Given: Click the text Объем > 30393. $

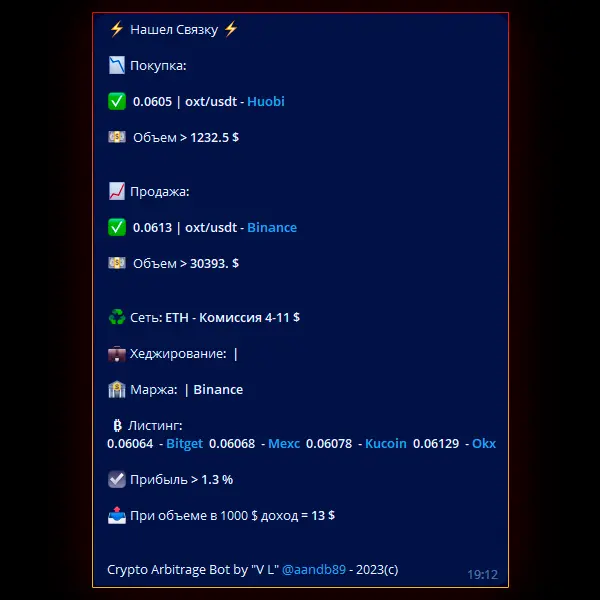Looking at the screenshot, I should (x=186, y=263).
